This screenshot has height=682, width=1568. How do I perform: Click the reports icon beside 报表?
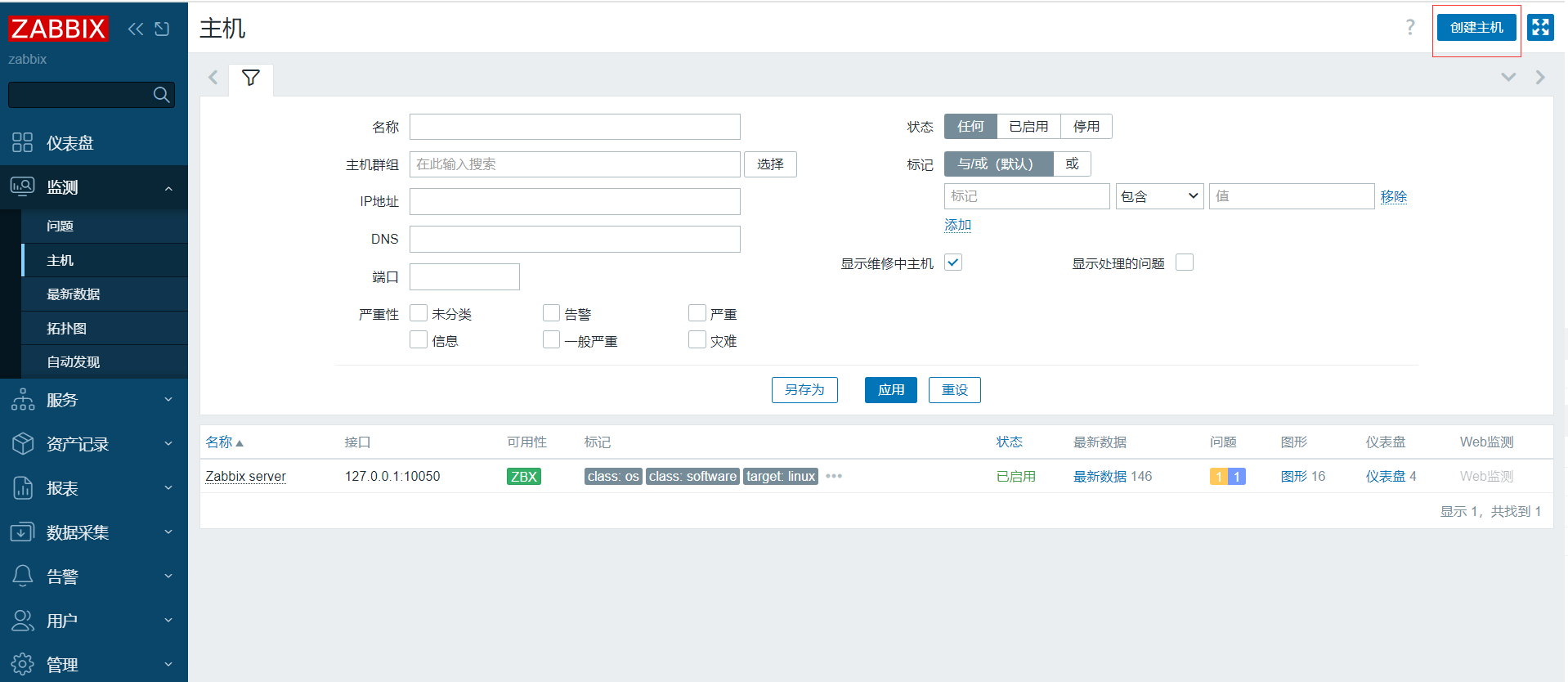[x=23, y=488]
